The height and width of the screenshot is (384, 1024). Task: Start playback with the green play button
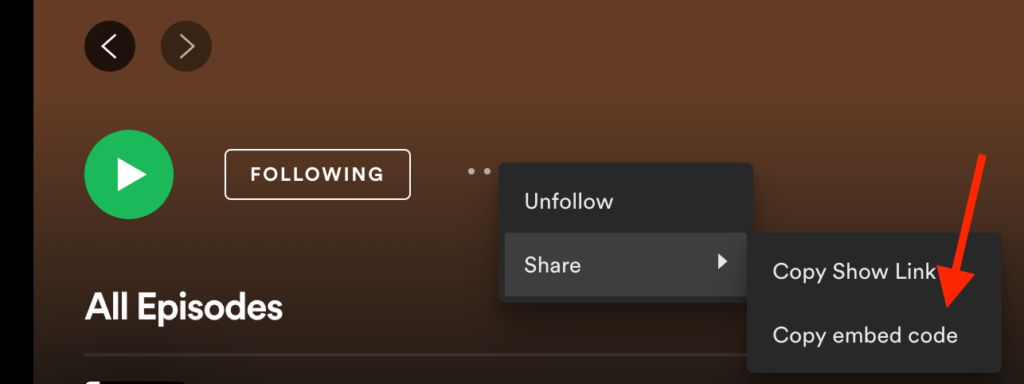tap(129, 174)
